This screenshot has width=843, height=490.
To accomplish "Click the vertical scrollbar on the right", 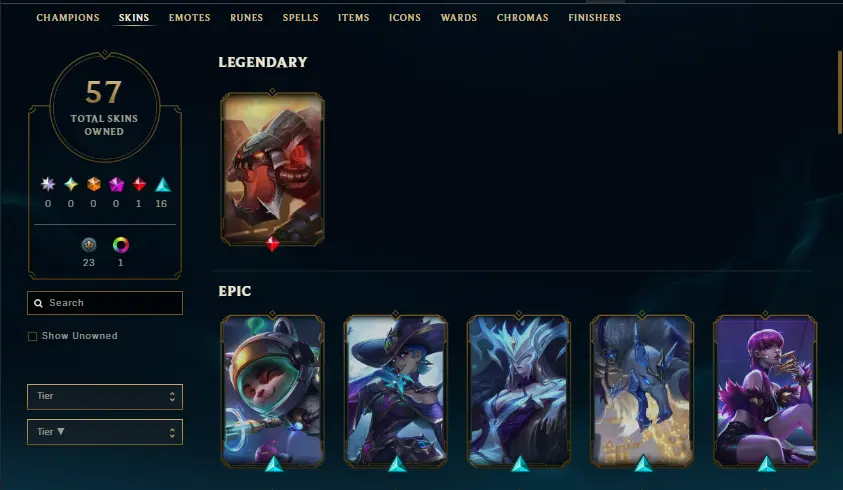I will tap(840, 92).
